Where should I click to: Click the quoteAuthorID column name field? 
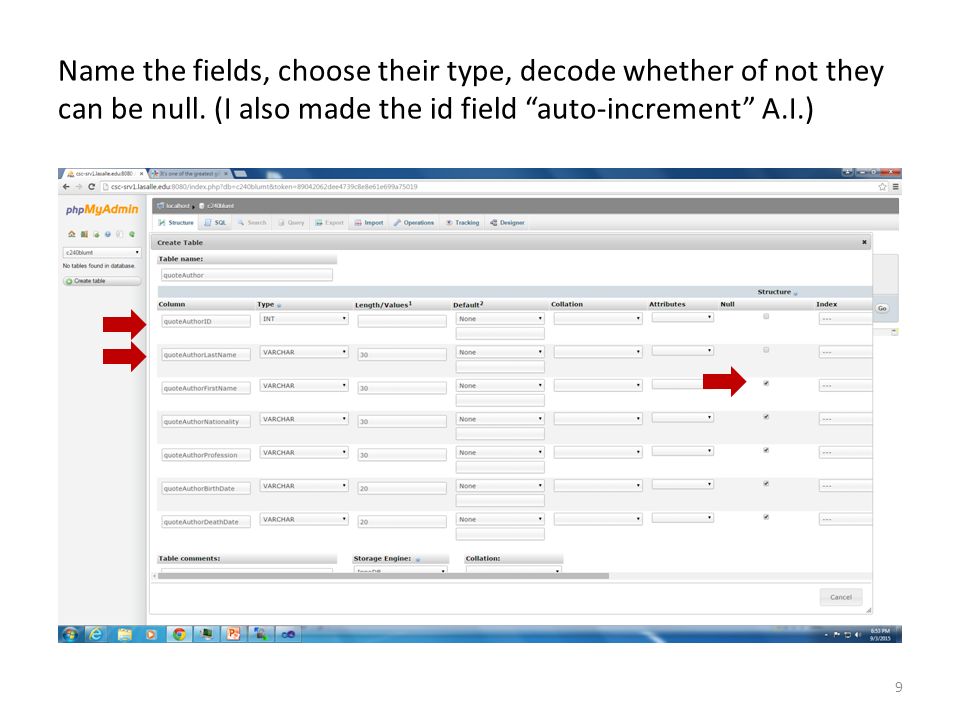(x=206, y=321)
